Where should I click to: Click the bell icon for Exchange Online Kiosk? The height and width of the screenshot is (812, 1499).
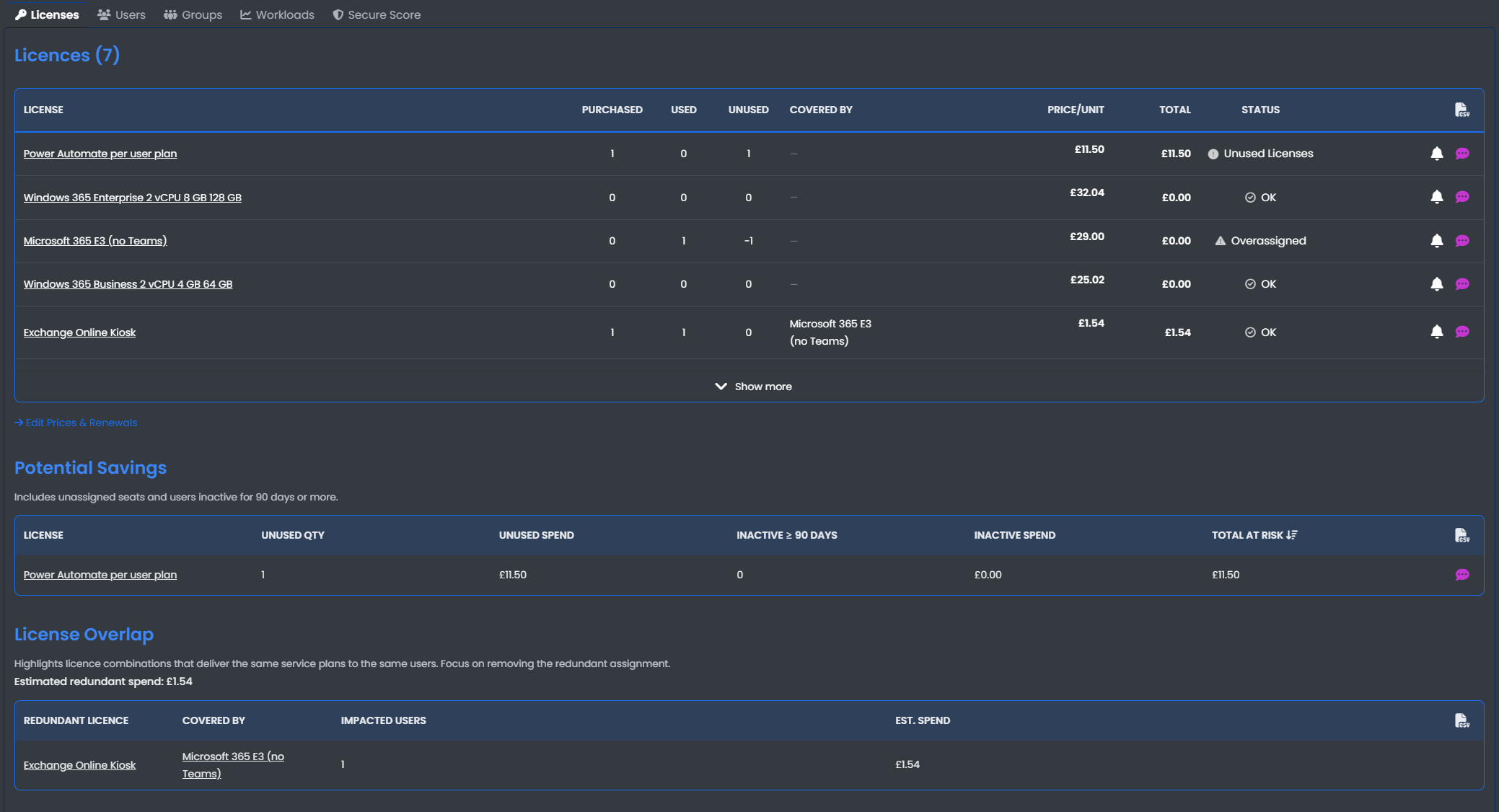(1436, 332)
